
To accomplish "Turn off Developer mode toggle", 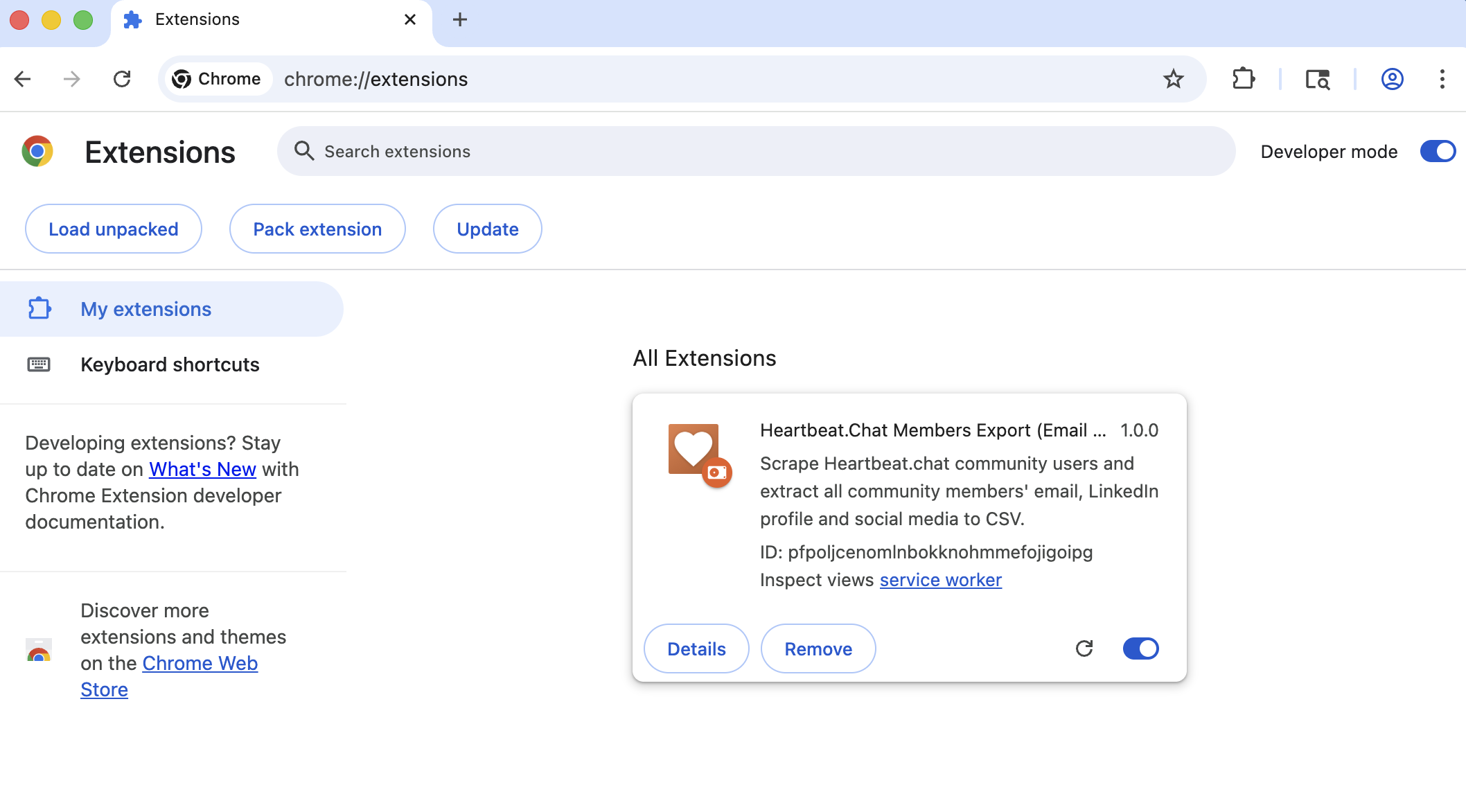I will tap(1438, 151).
